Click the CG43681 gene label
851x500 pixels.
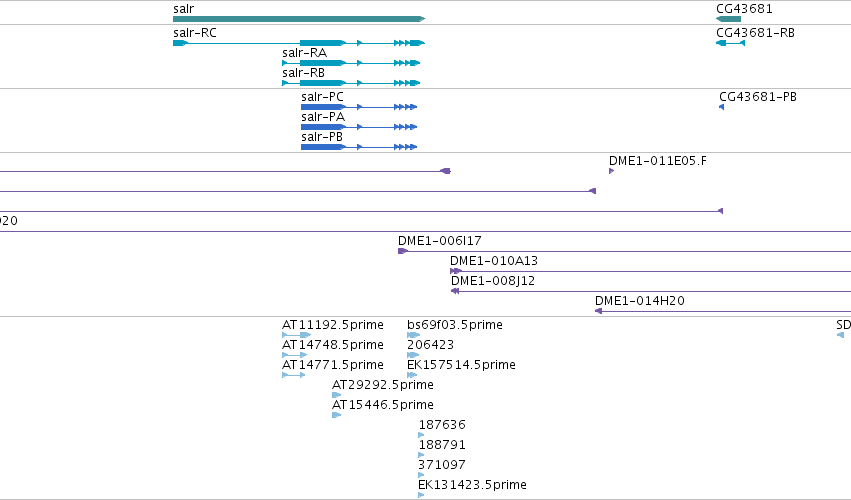[744, 9]
